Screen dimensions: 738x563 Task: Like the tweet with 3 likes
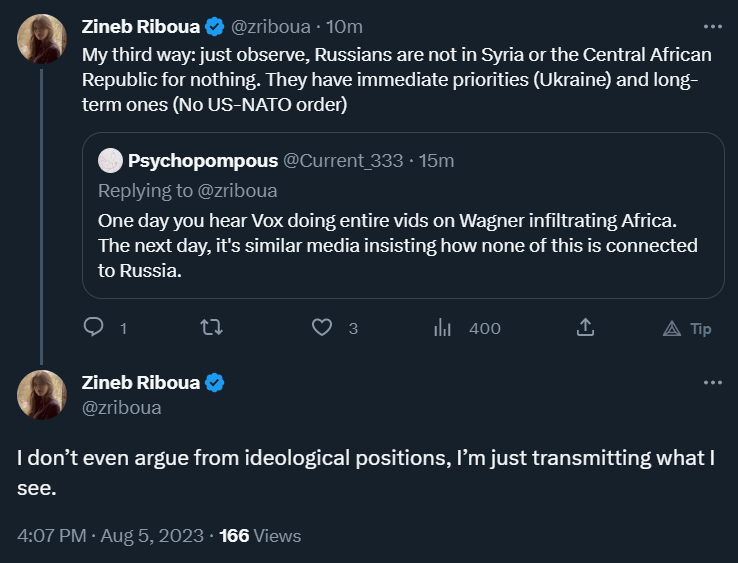[x=322, y=328]
